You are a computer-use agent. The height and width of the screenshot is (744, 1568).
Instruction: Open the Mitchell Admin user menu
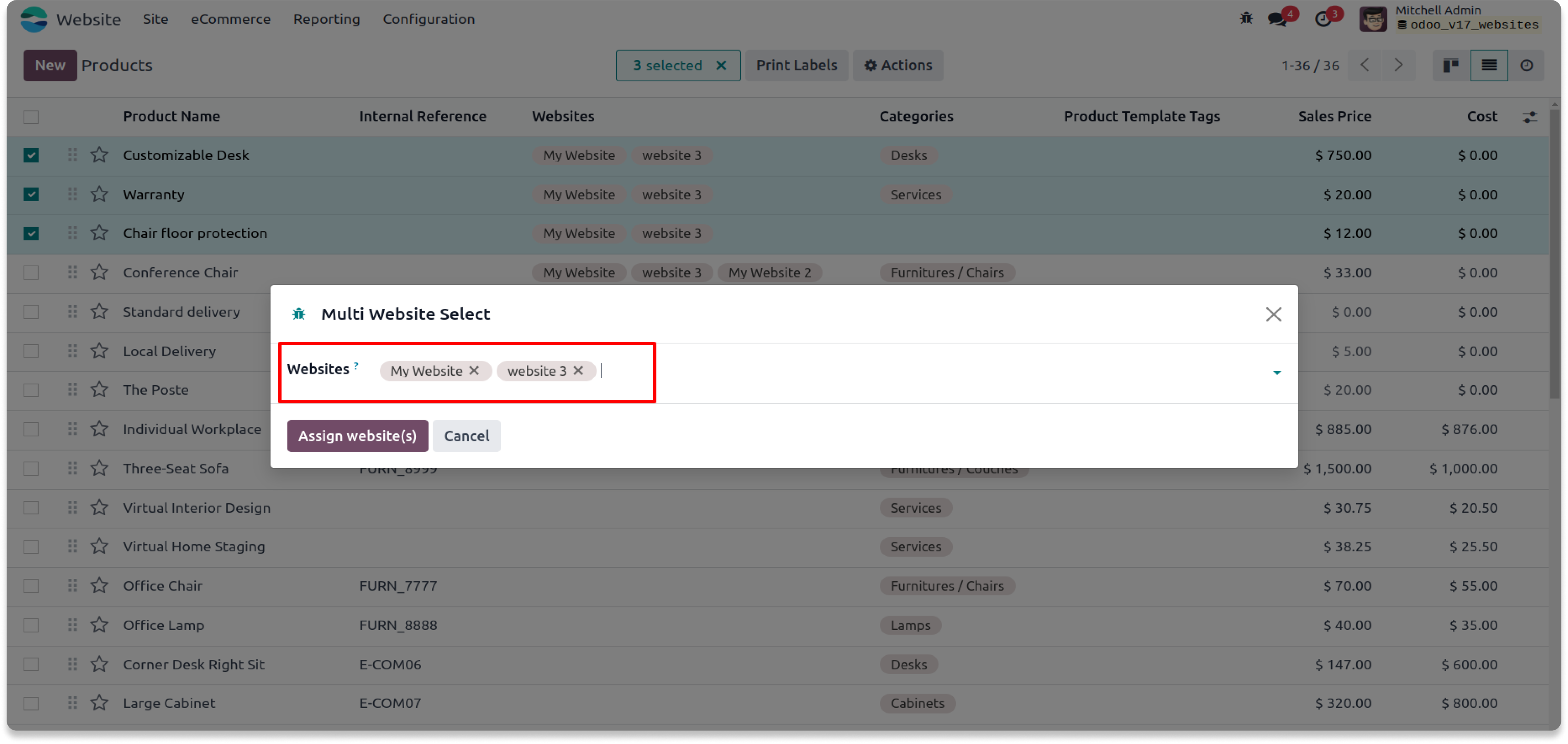1449,18
